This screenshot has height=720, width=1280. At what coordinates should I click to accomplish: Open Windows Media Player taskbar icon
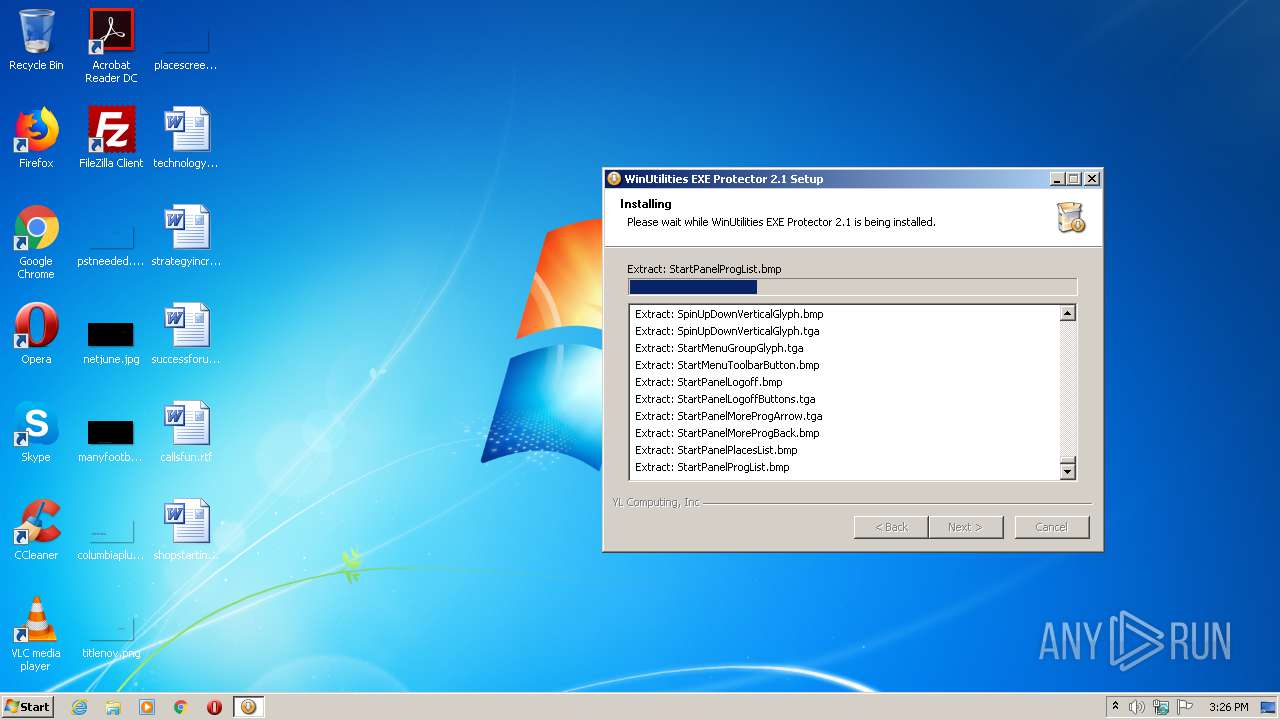(x=147, y=707)
